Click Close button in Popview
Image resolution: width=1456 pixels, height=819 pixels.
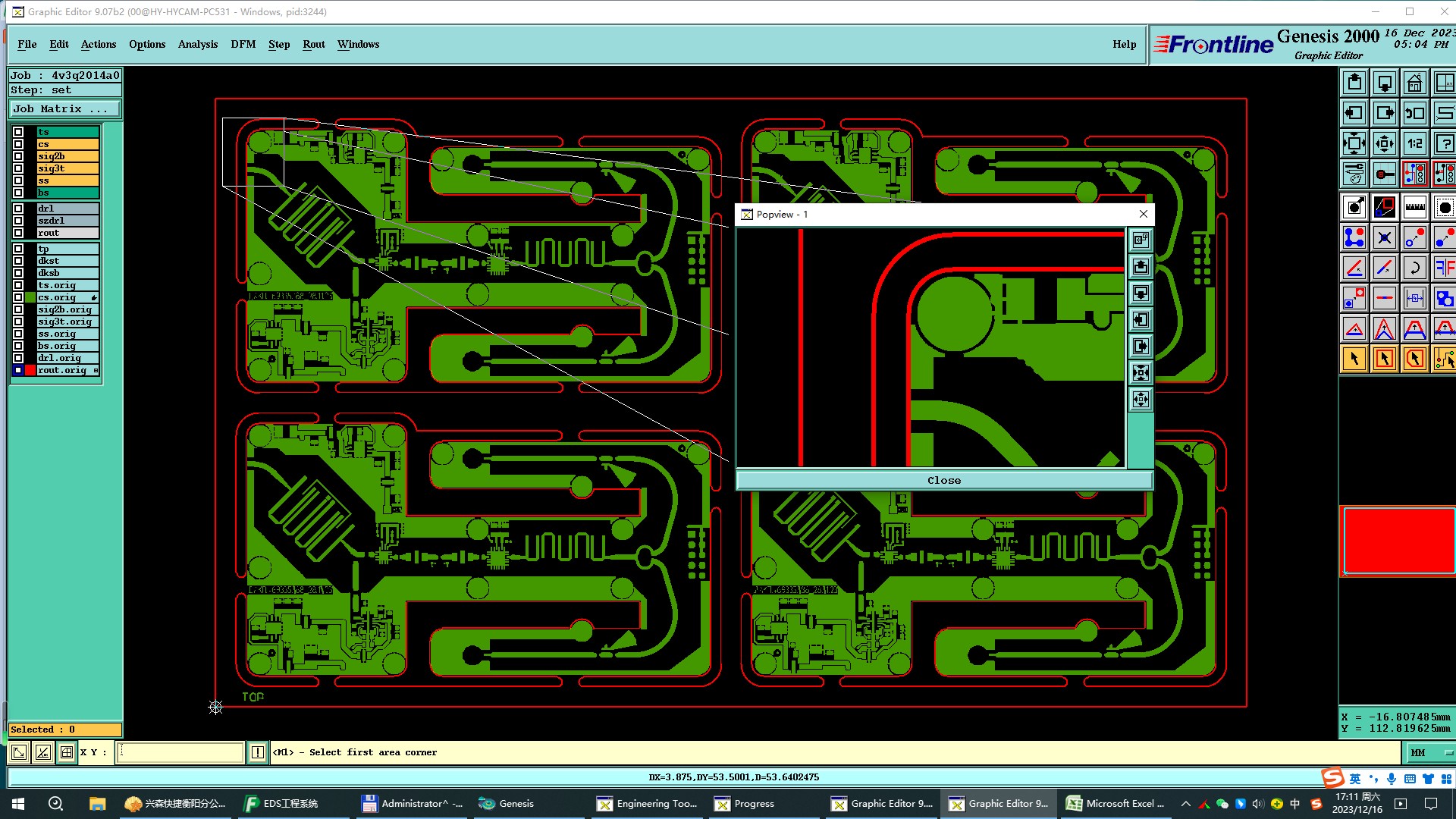943,480
